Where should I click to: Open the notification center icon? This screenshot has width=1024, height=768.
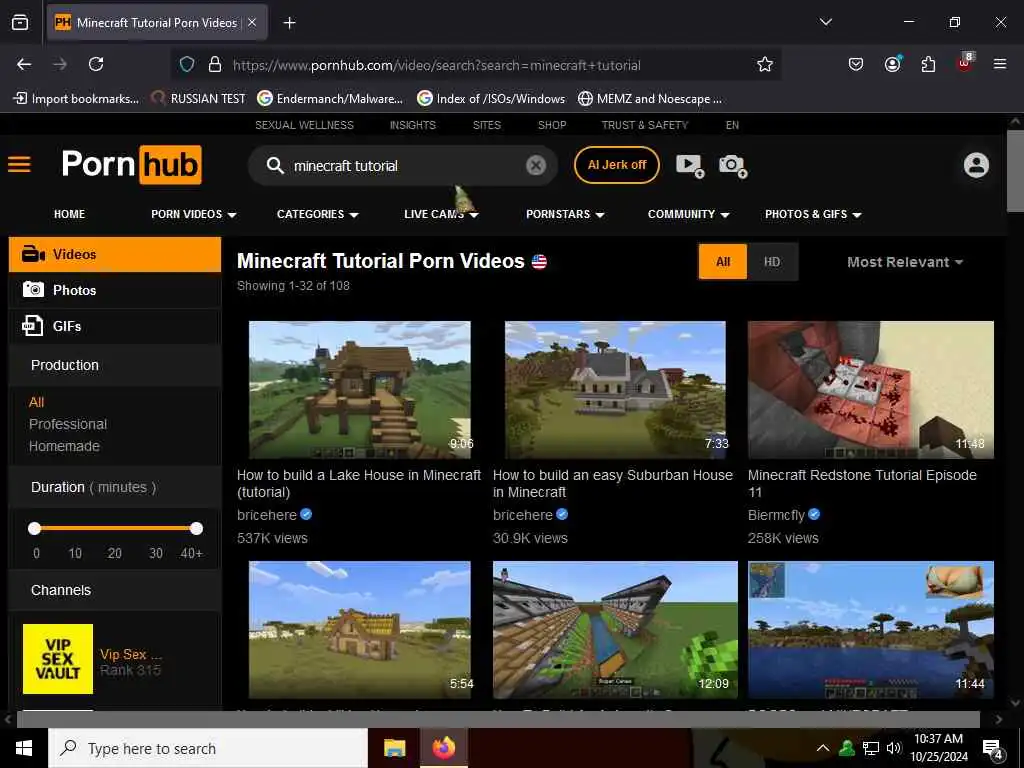993,748
